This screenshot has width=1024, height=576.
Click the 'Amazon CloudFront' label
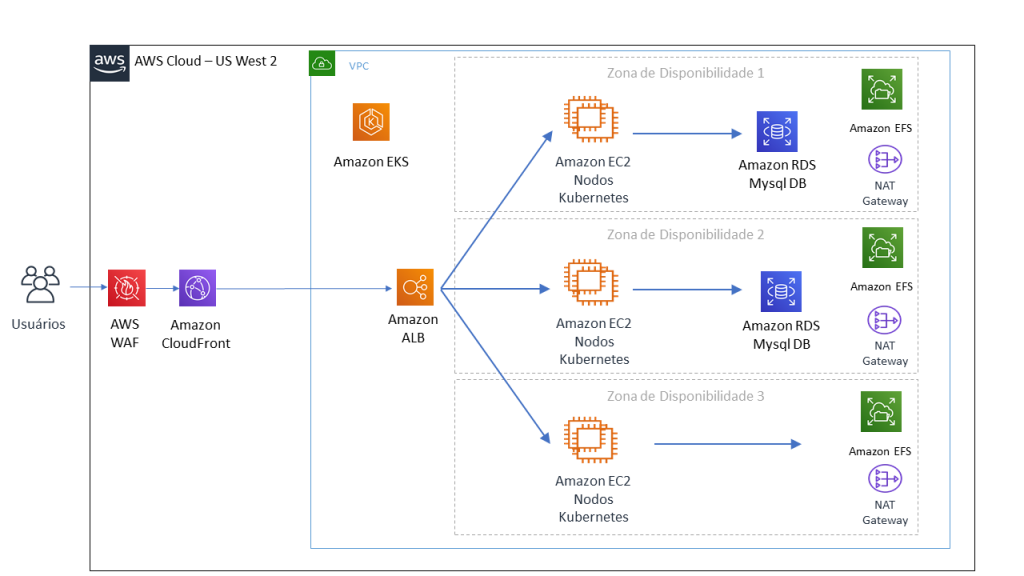pyautogui.click(x=196, y=334)
